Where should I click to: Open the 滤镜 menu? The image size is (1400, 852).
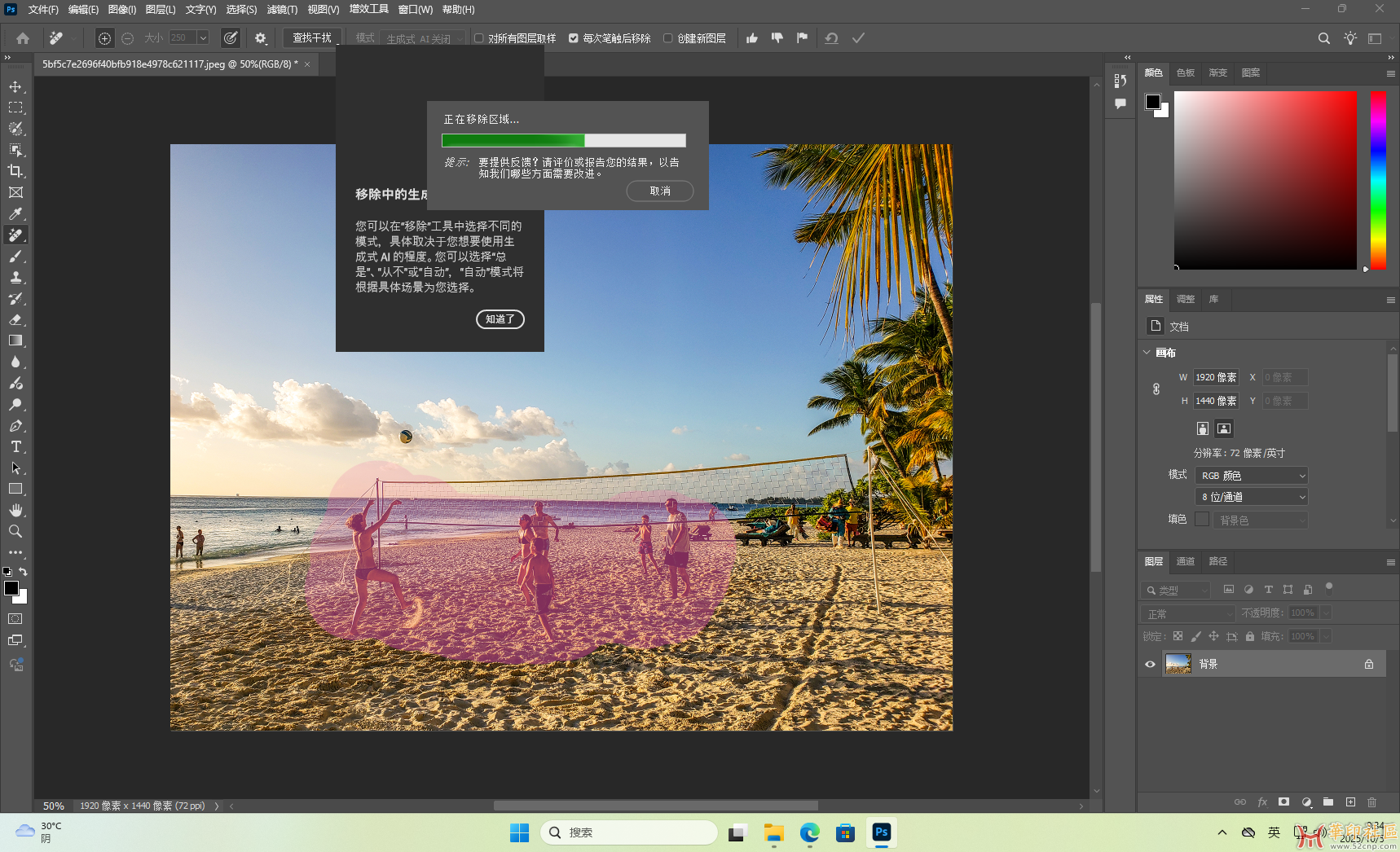click(282, 9)
